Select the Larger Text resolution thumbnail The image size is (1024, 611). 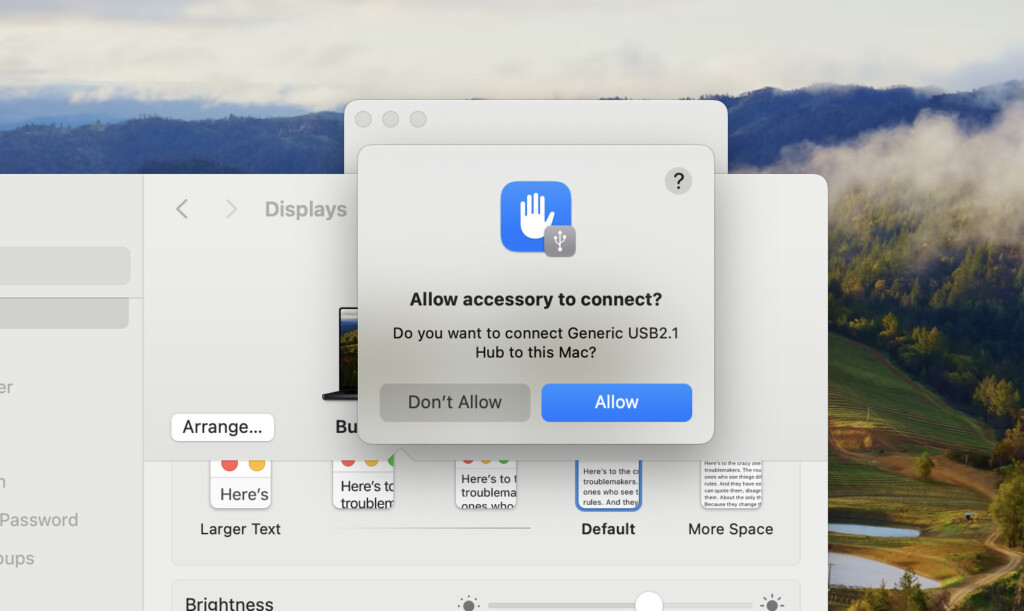[240, 484]
